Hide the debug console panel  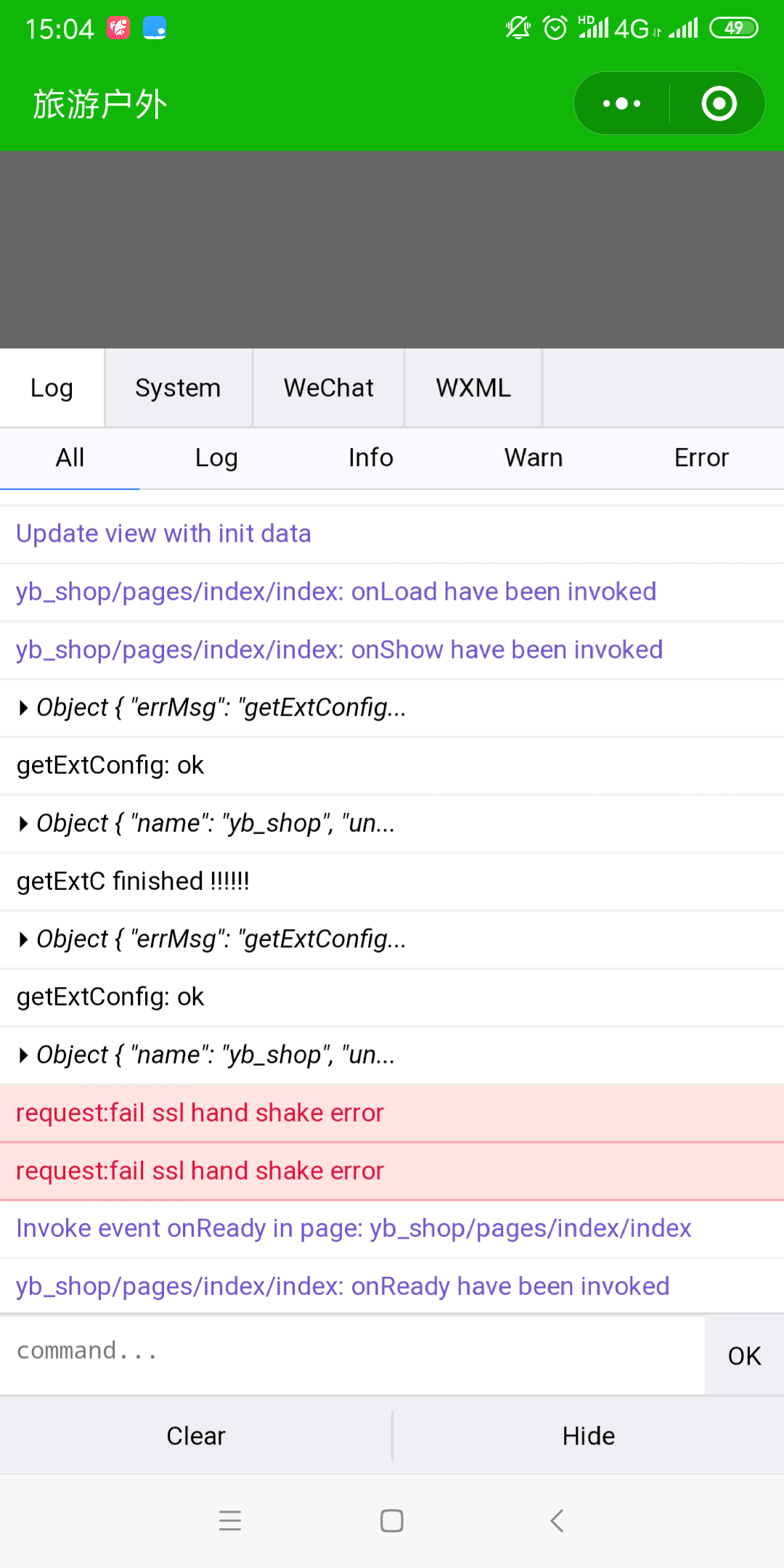pos(588,1436)
